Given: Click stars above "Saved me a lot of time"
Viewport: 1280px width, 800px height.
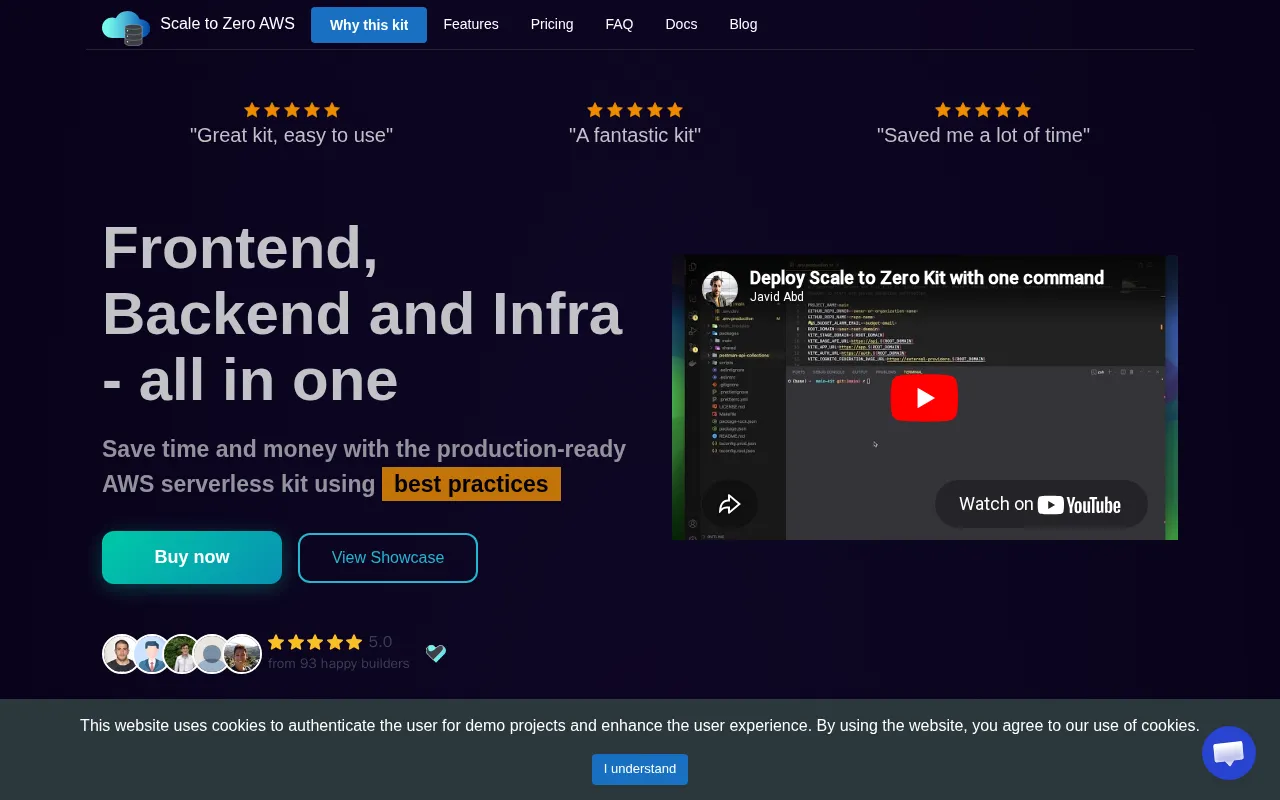Looking at the screenshot, I should tap(983, 110).
